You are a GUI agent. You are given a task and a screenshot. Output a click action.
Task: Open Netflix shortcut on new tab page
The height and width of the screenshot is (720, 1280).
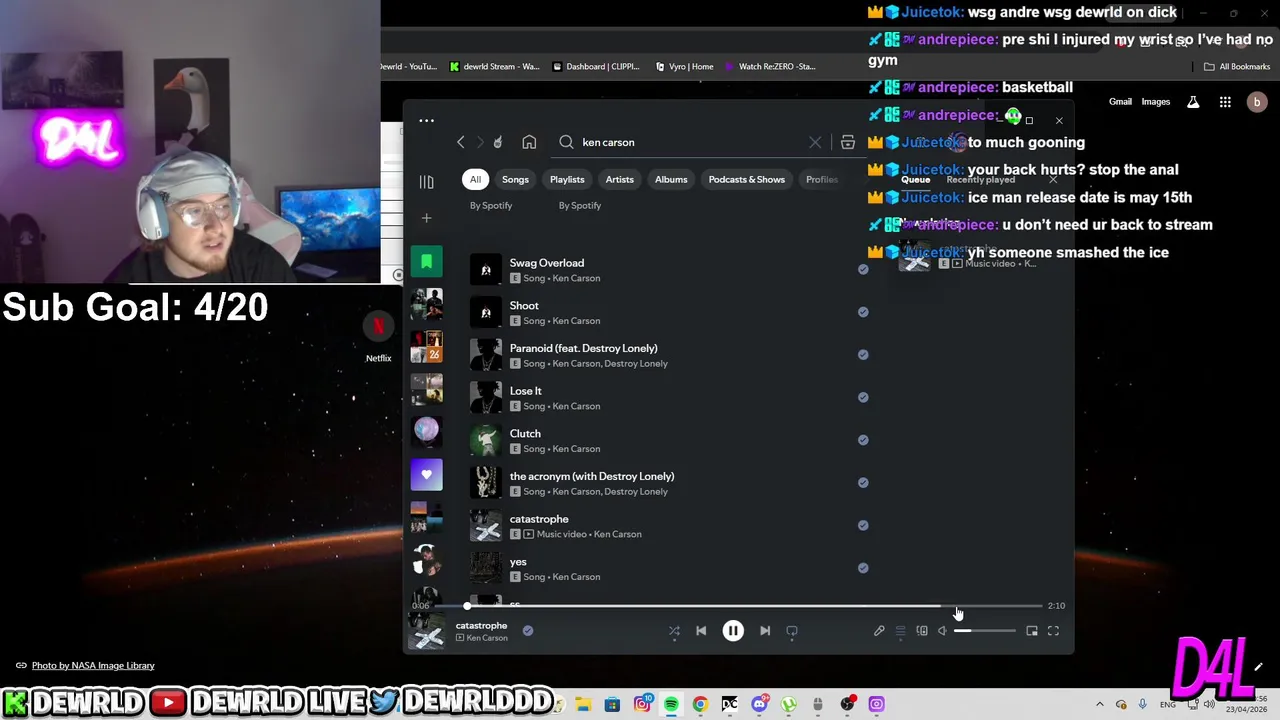pos(378,337)
